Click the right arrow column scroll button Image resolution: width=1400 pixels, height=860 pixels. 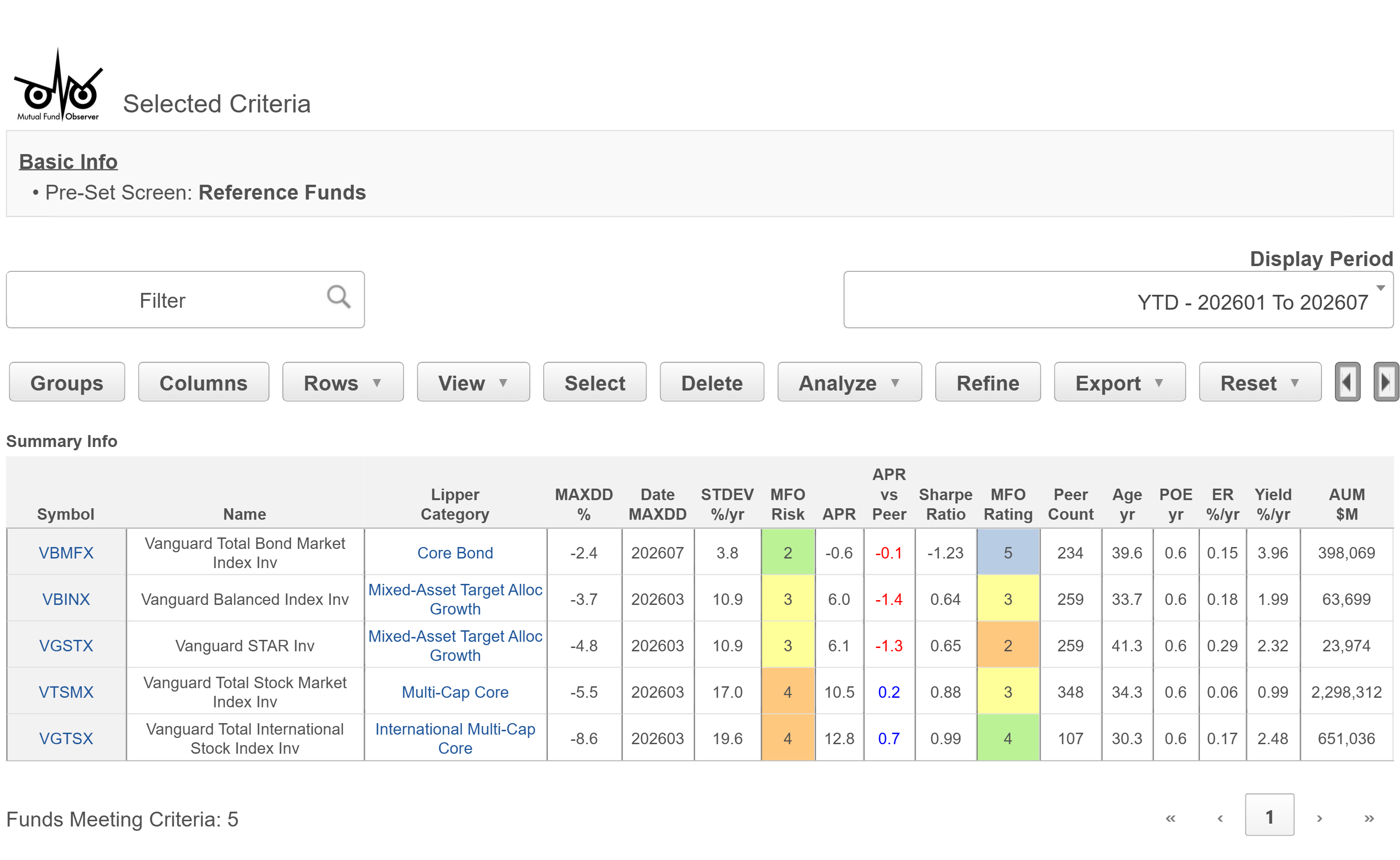pyautogui.click(x=1385, y=382)
